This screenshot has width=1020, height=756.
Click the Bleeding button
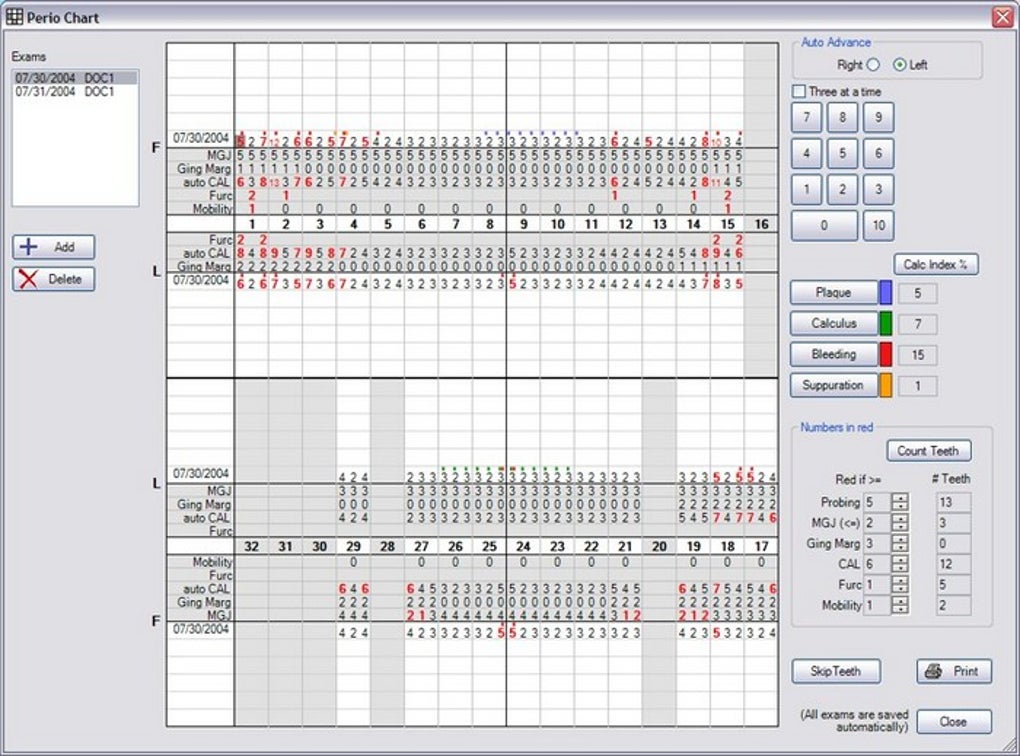tap(834, 355)
